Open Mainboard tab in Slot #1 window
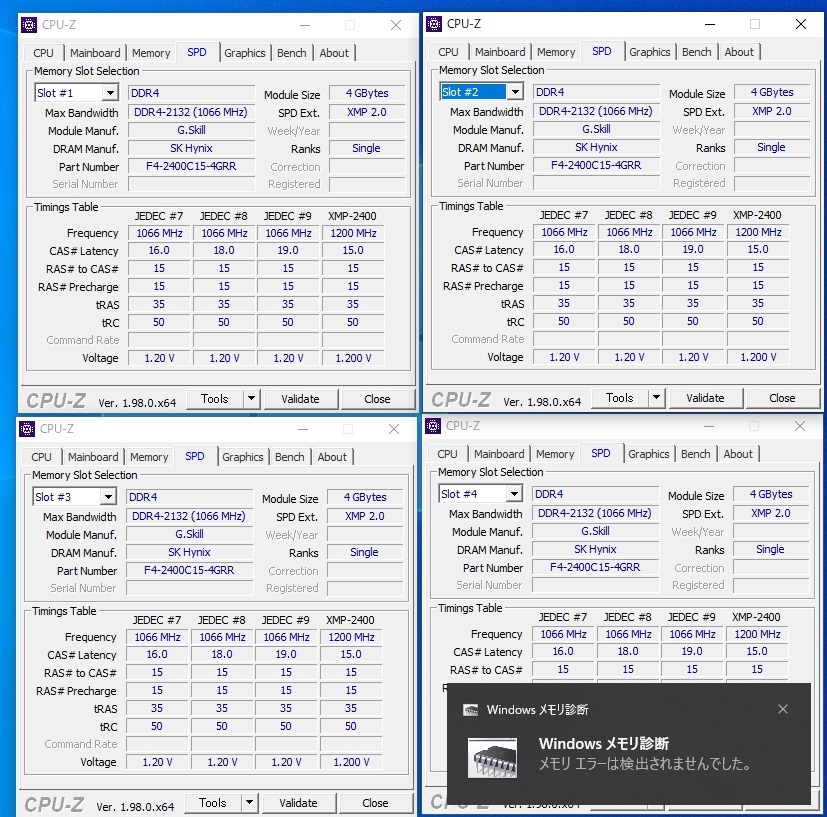This screenshot has height=817, width=827. pos(95,53)
